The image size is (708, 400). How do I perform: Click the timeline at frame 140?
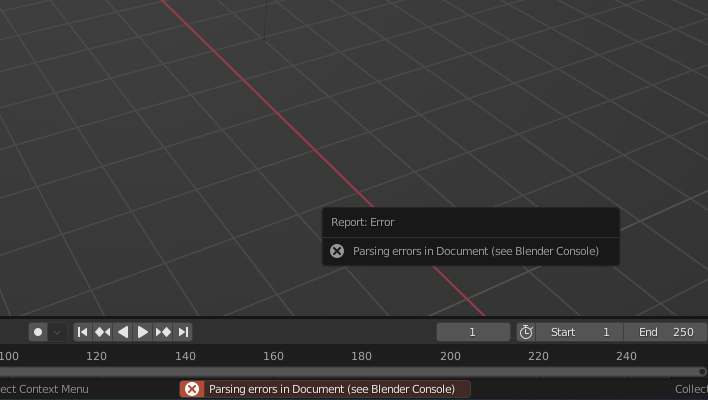[185, 356]
